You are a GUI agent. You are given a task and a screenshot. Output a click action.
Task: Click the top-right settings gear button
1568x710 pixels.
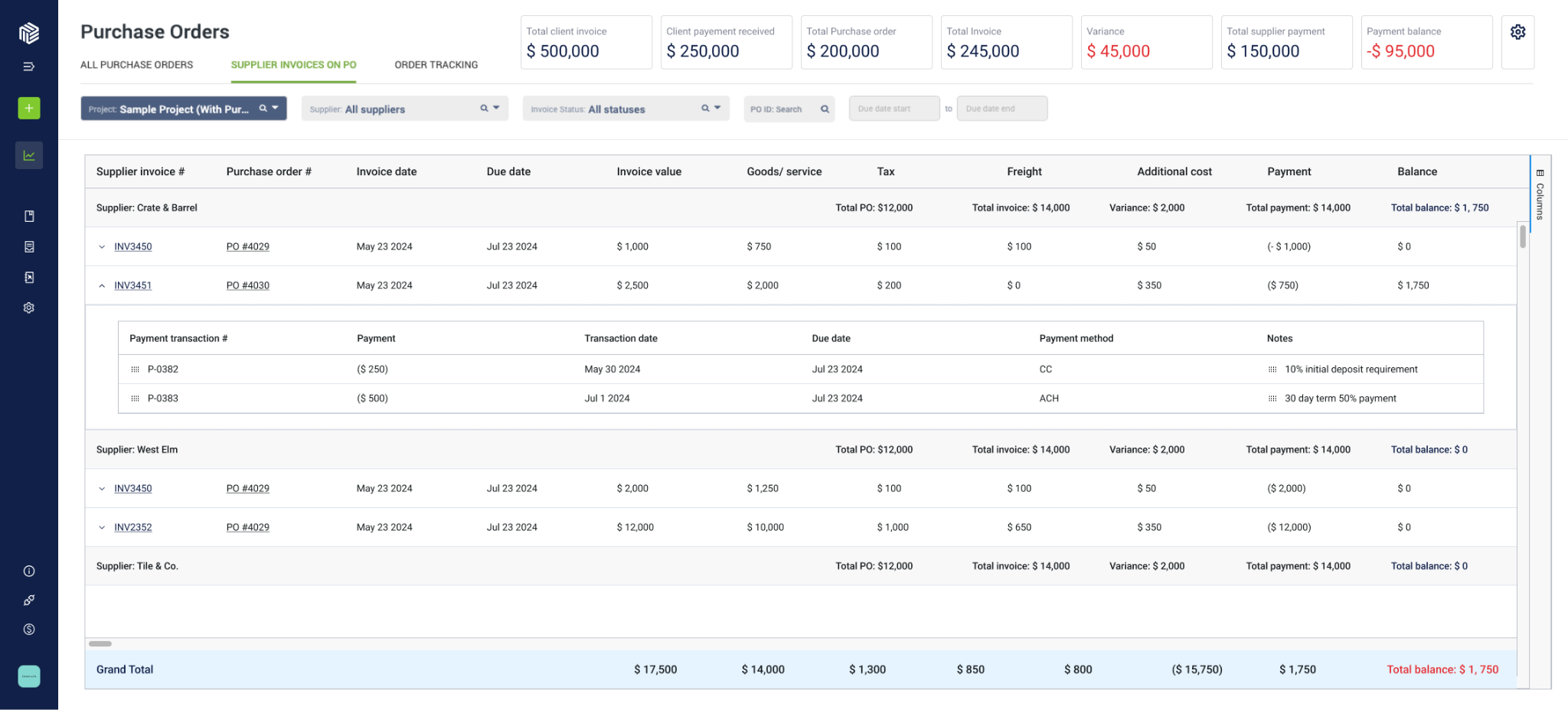click(1517, 32)
